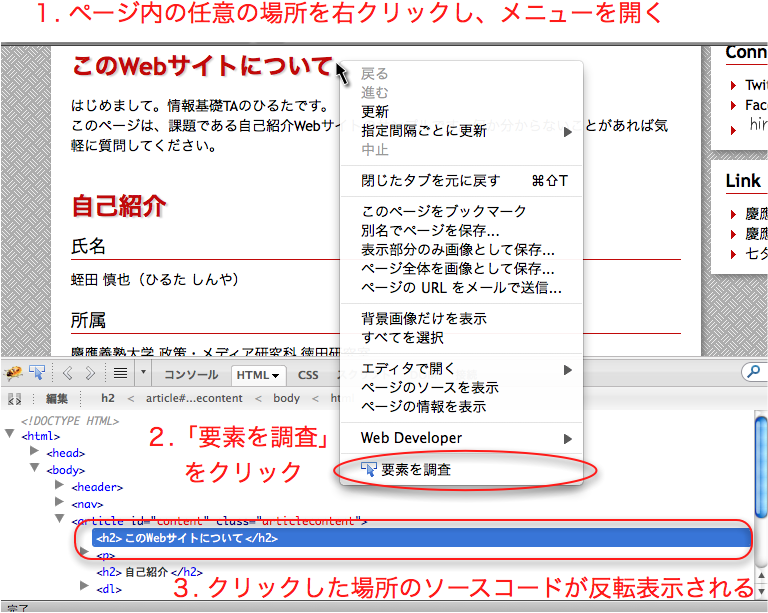Click the Firebug back arrow
This screenshot has height=613, width=768.
68,374
